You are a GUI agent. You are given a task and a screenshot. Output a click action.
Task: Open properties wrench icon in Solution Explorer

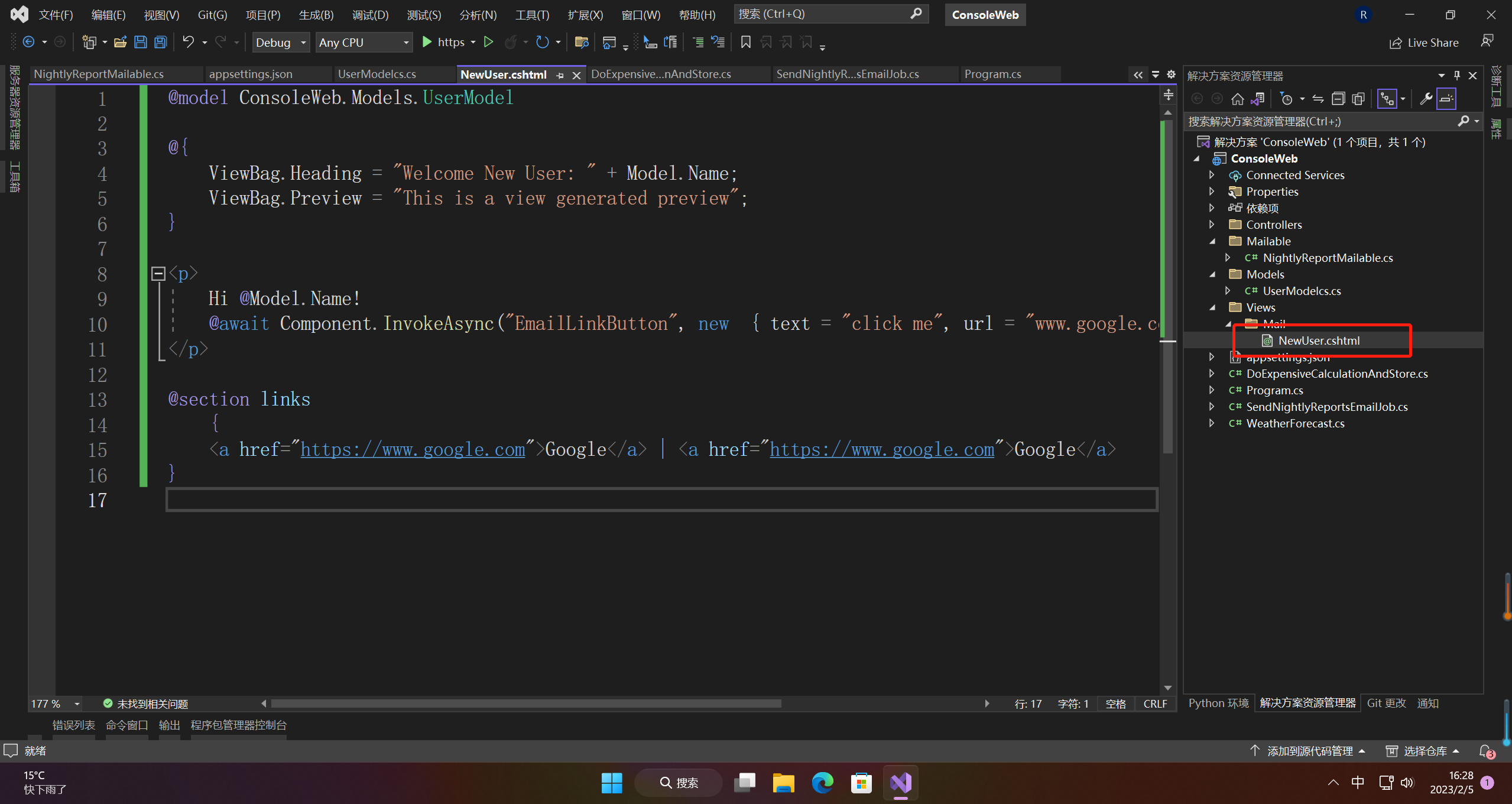(x=1425, y=99)
